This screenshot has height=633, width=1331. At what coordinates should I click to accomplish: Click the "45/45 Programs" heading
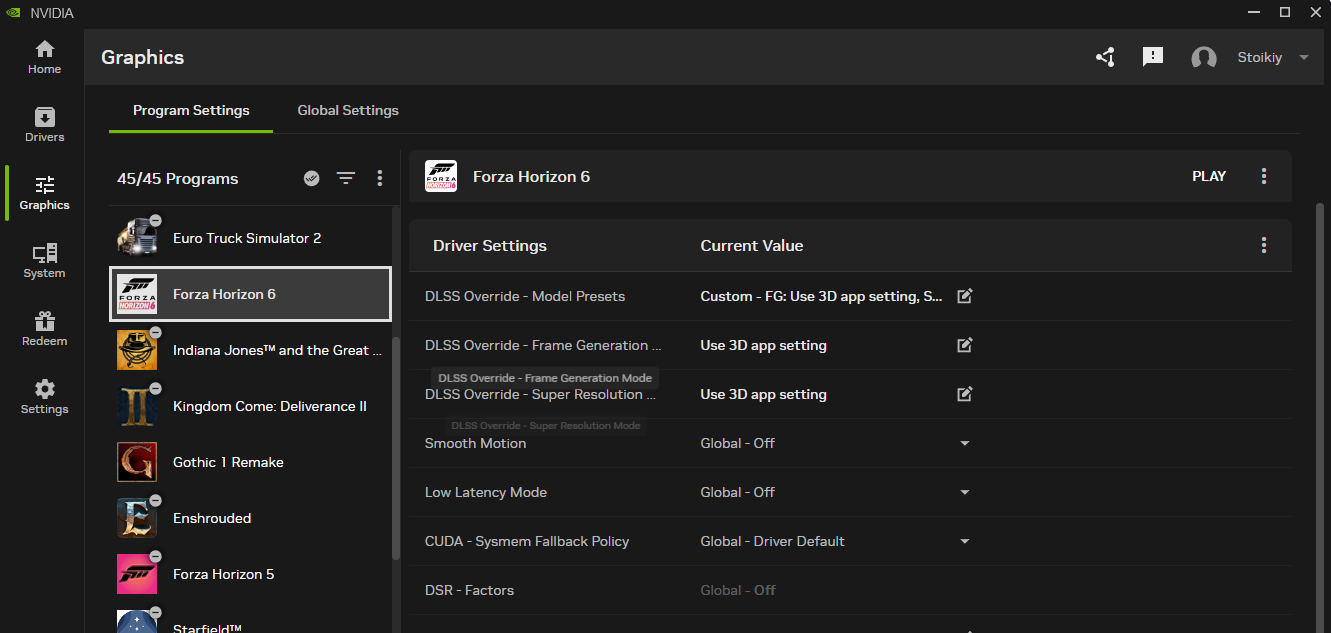click(x=178, y=179)
